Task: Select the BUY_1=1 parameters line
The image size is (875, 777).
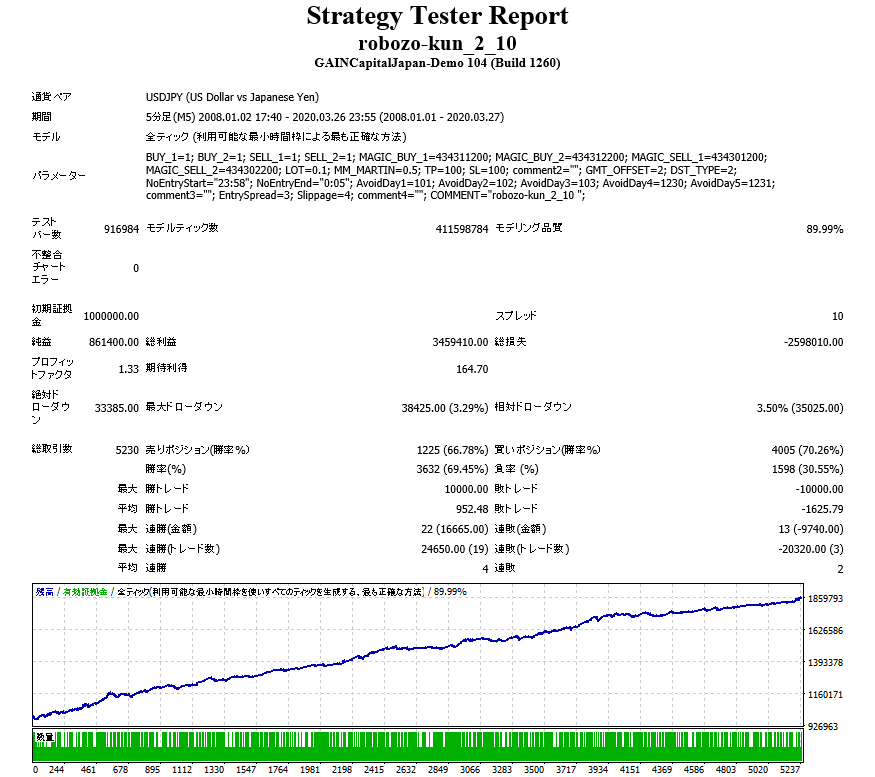Action: tap(456, 157)
